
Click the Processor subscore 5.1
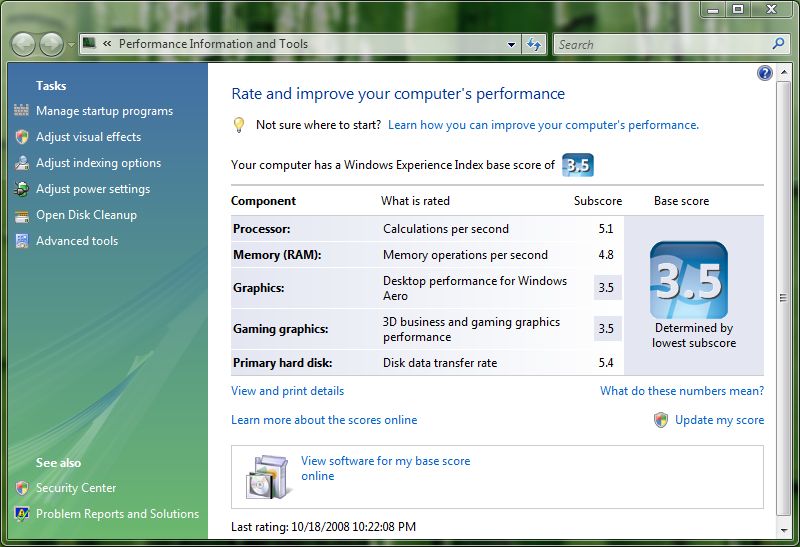pos(606,229)
